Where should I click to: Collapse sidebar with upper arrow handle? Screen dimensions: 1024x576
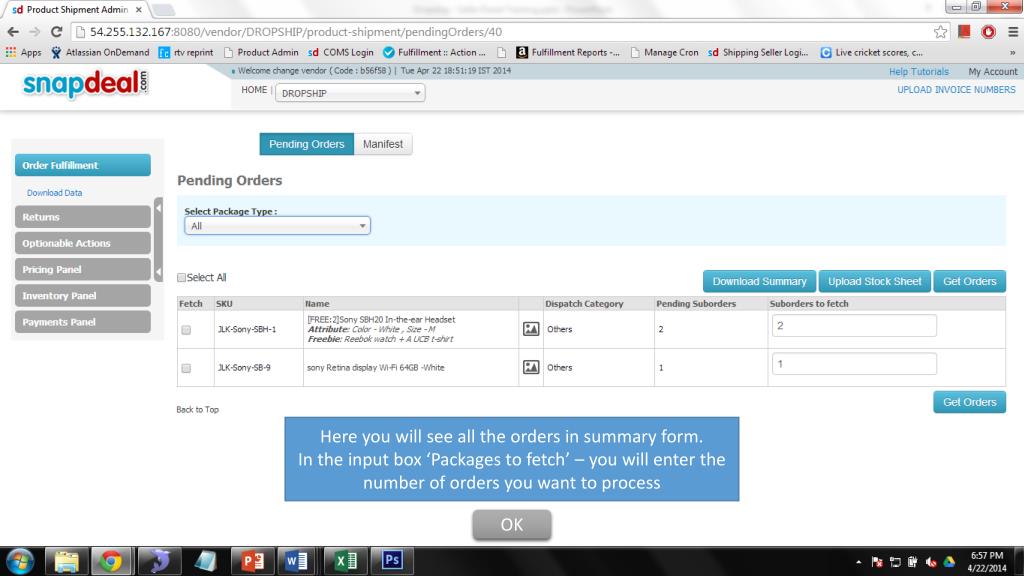click(x=158, y=208)
